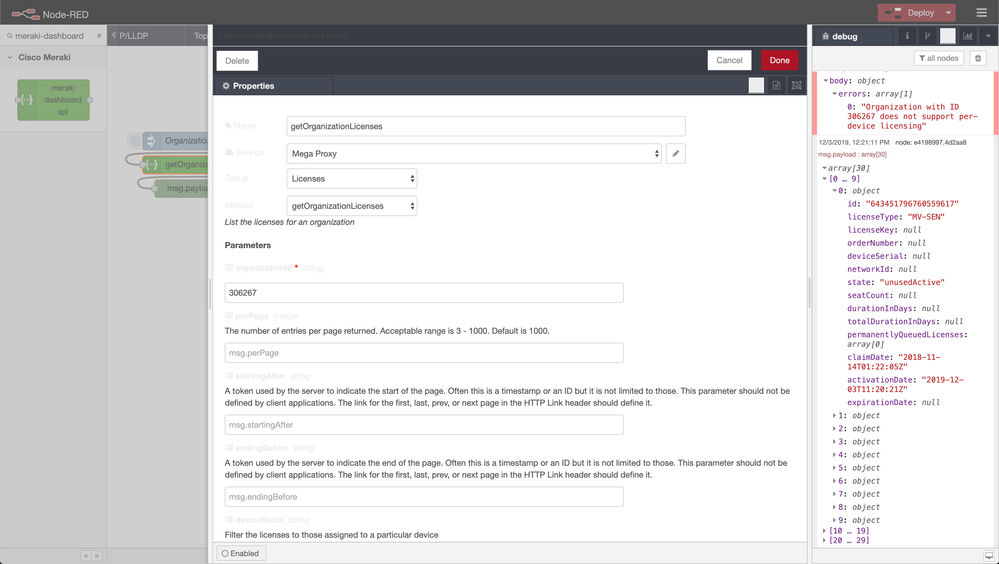The width and height of the screenshot is (999, 564).
Task: Expand the [20 … 29] range group
Action: tap(824, 540)
